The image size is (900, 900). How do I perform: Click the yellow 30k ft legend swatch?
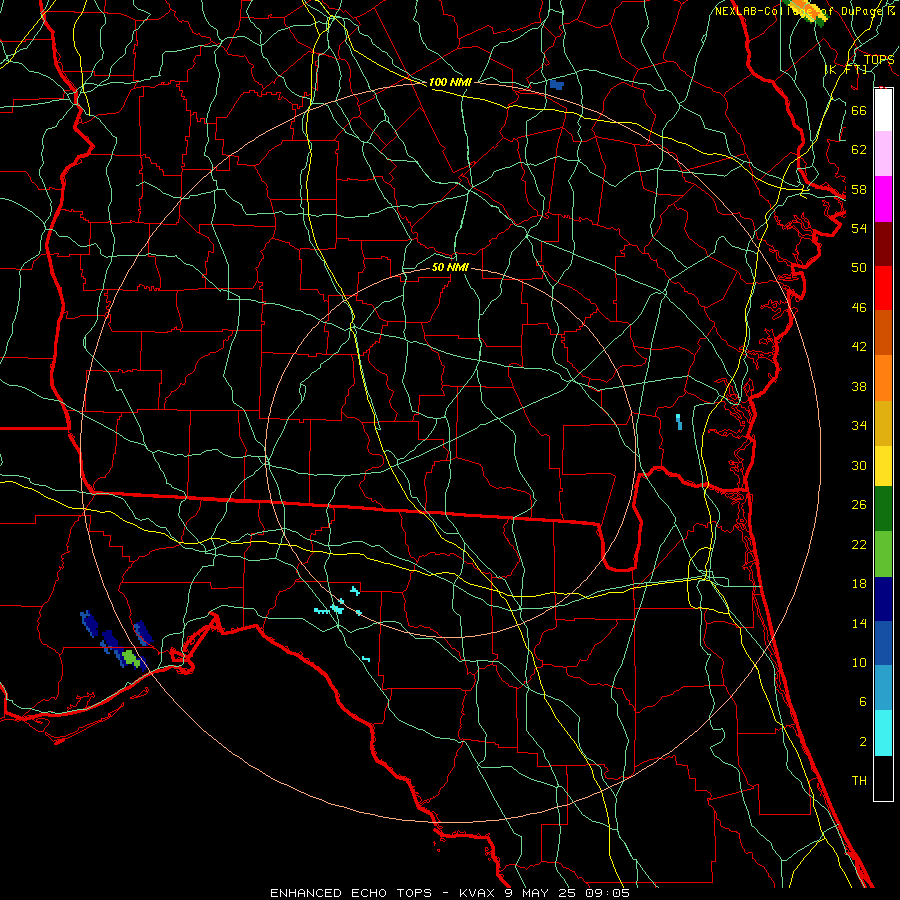883,466
